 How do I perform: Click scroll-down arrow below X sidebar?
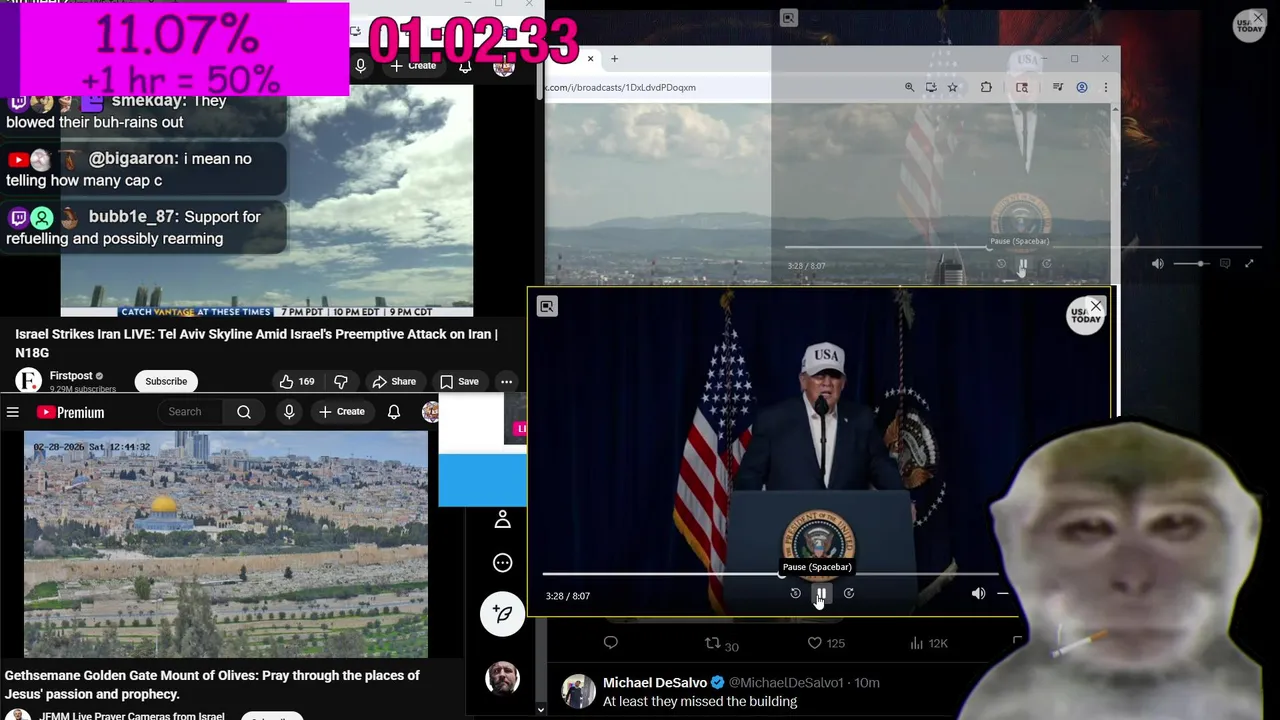(x=540, y=710)
